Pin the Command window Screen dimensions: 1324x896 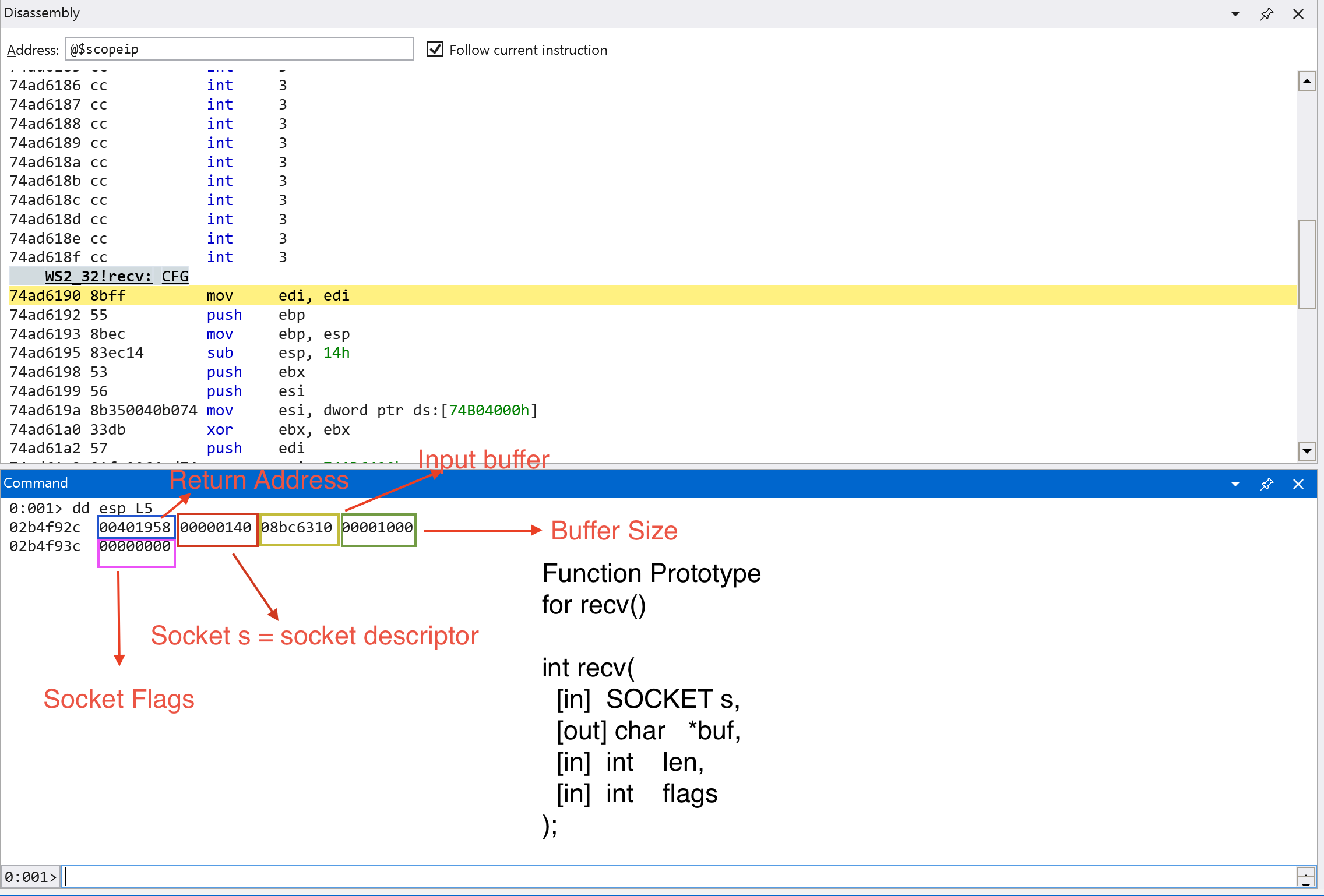(x=1266, y=484)
